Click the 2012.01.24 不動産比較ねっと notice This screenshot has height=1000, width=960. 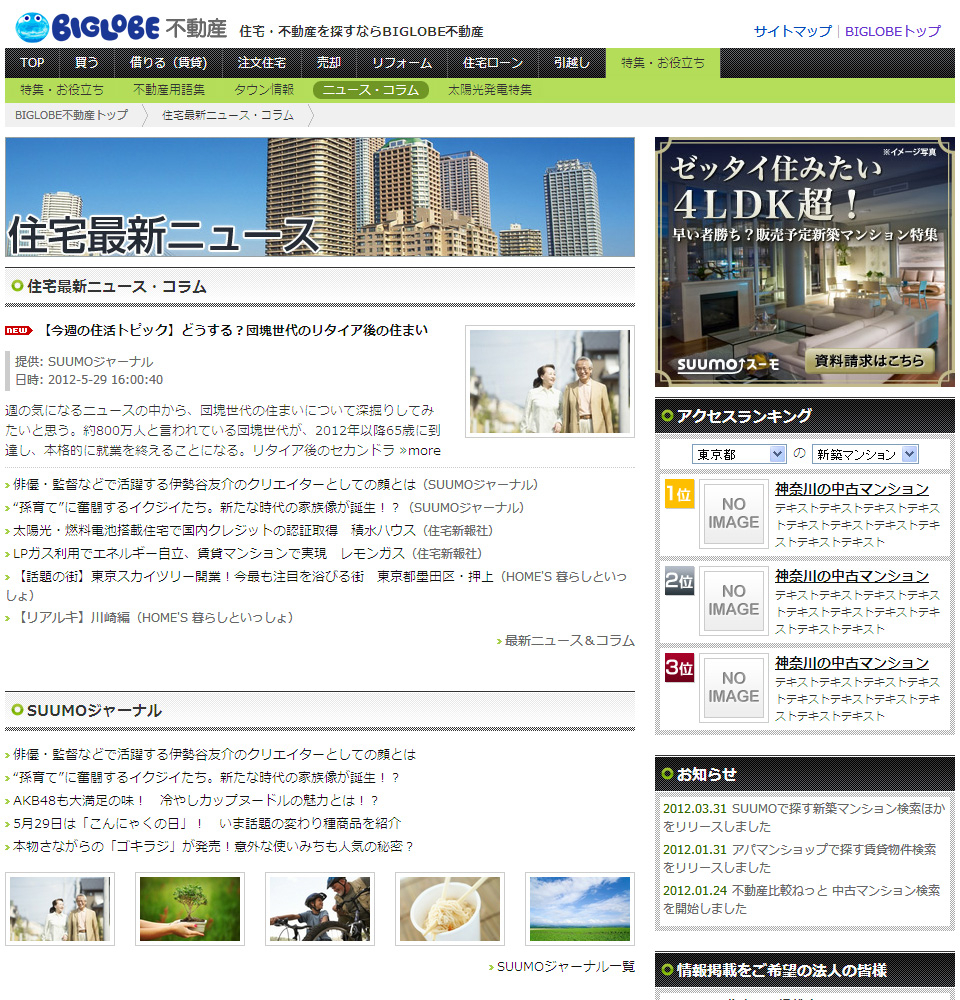coord(802,899)
